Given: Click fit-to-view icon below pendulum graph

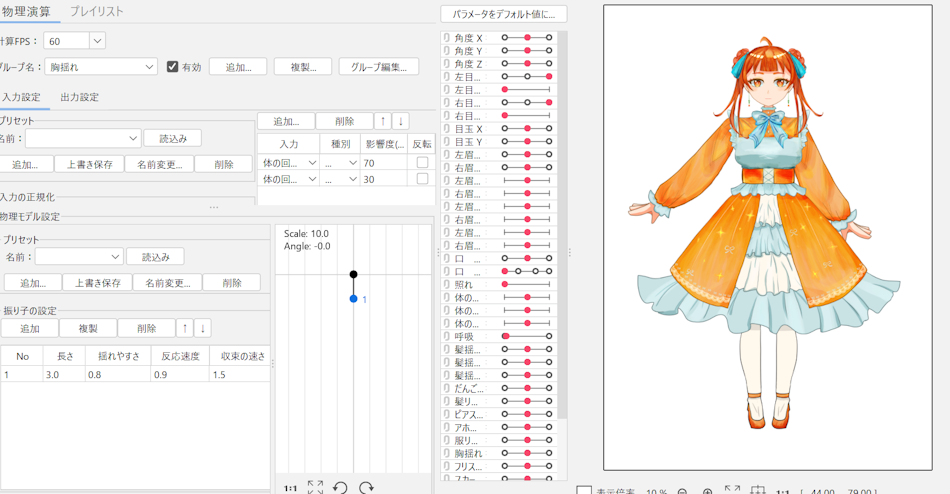Looking at the screenshot, I should tap(316, 487).
